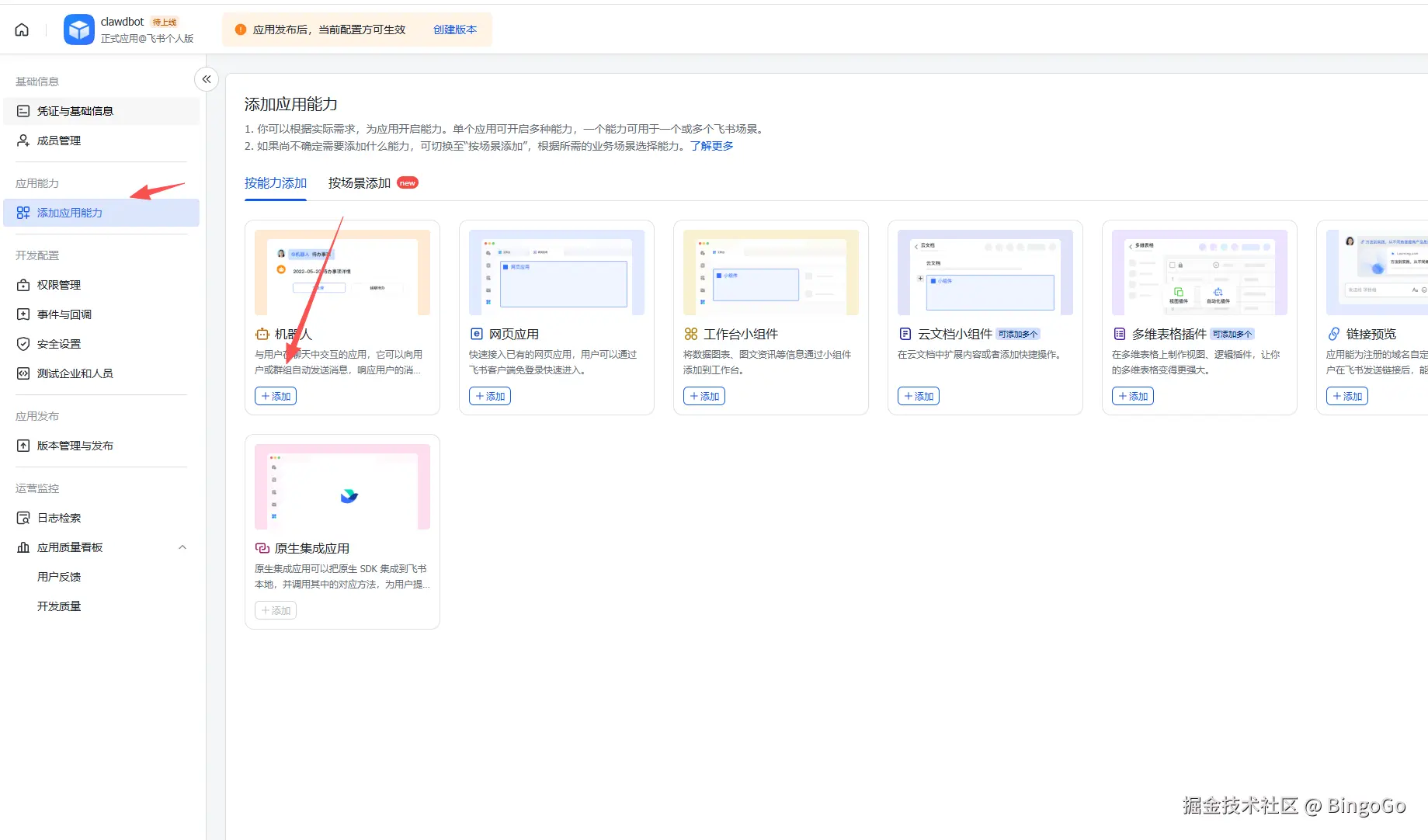The image size is (1428, 840).
Task: Add the 网页应用 web app capability
Action: coord(489,396)
